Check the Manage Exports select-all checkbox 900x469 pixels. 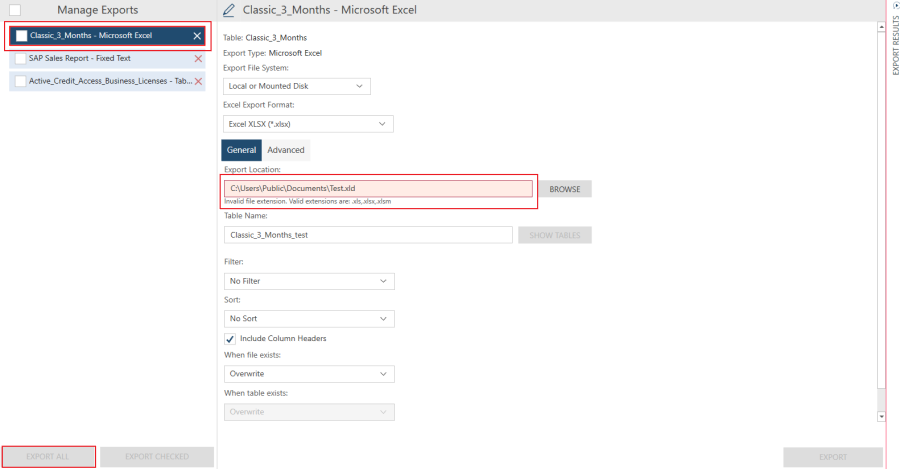pos(15,10)
